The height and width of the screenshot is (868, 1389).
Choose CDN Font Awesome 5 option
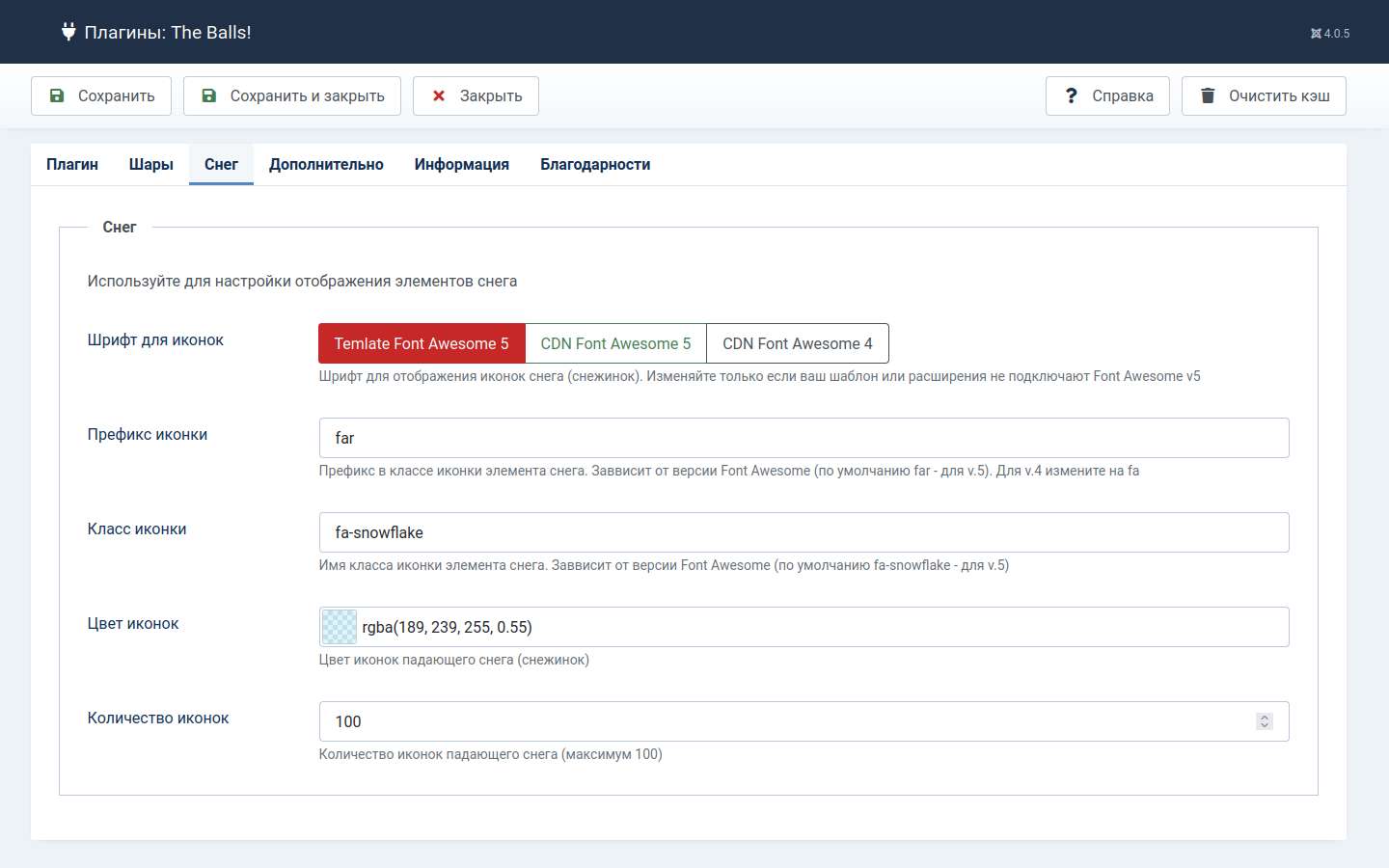(615, 343)
